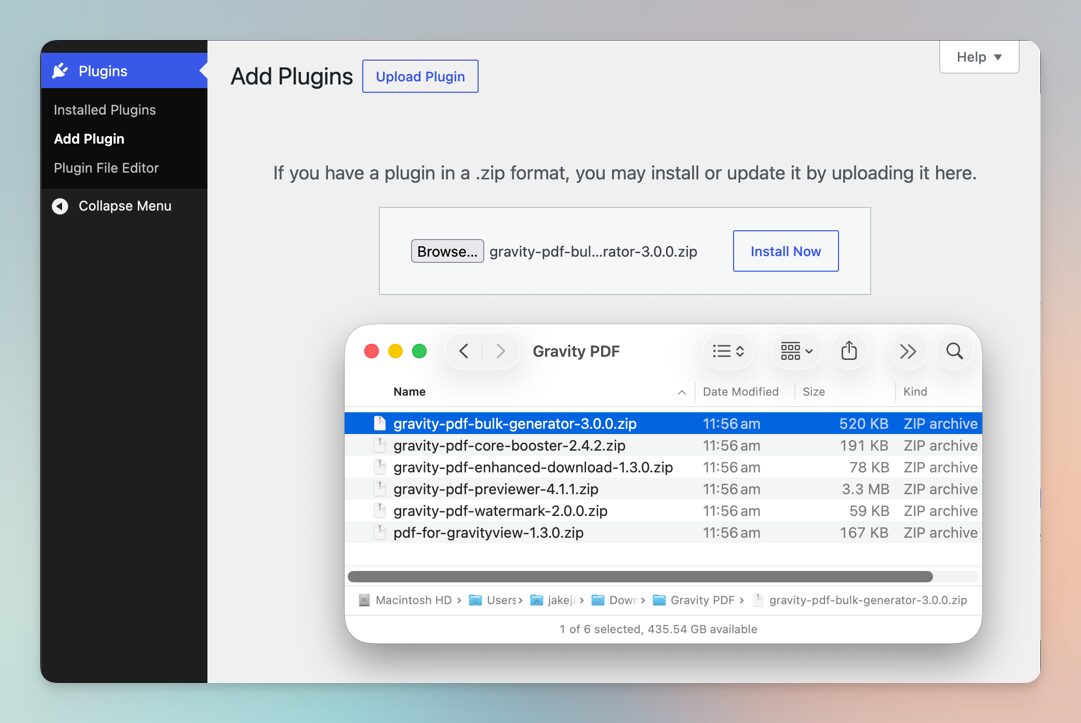Image resolution: width=1081 pixels, height=723 pixels.
Task: Open the Plugins sidebar menu
Action: [124, 70]
